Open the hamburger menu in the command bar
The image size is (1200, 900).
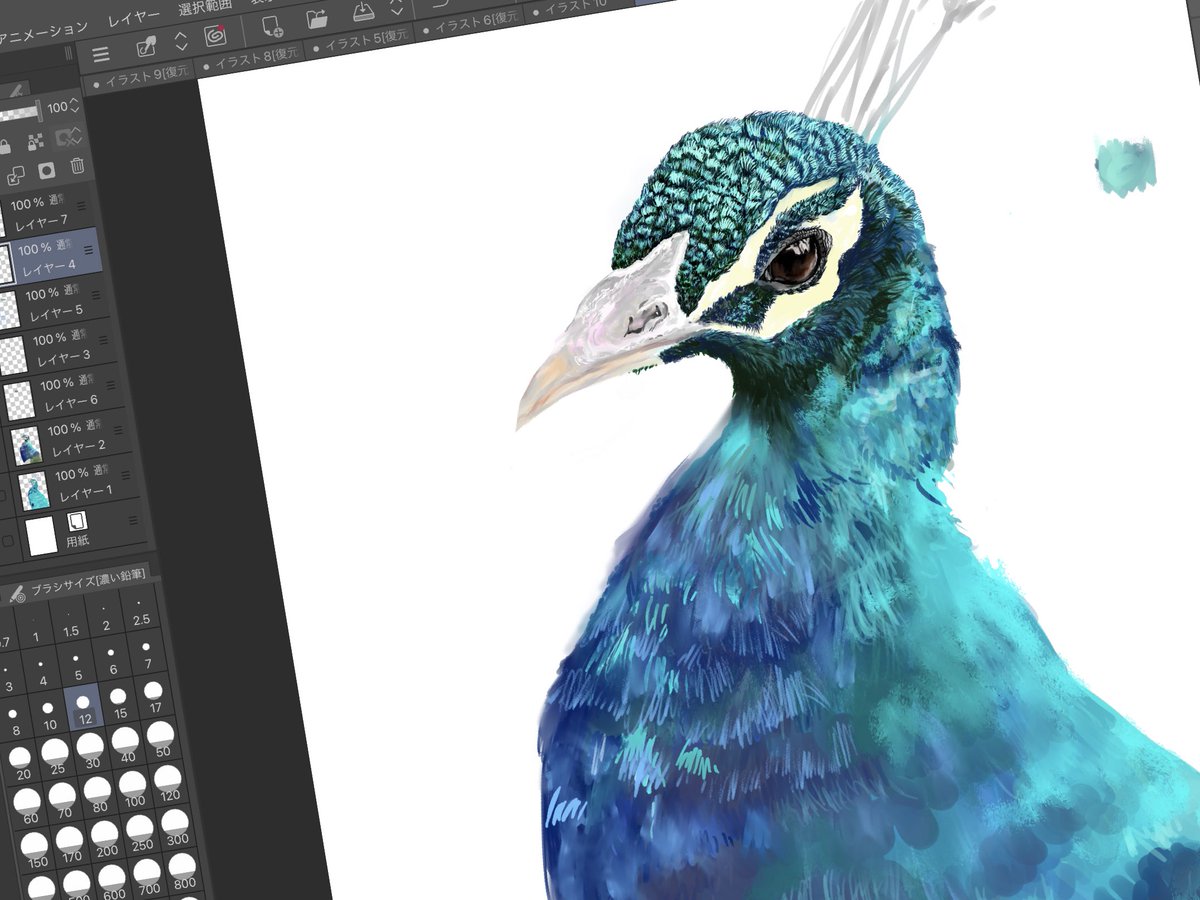click(100, 54)
